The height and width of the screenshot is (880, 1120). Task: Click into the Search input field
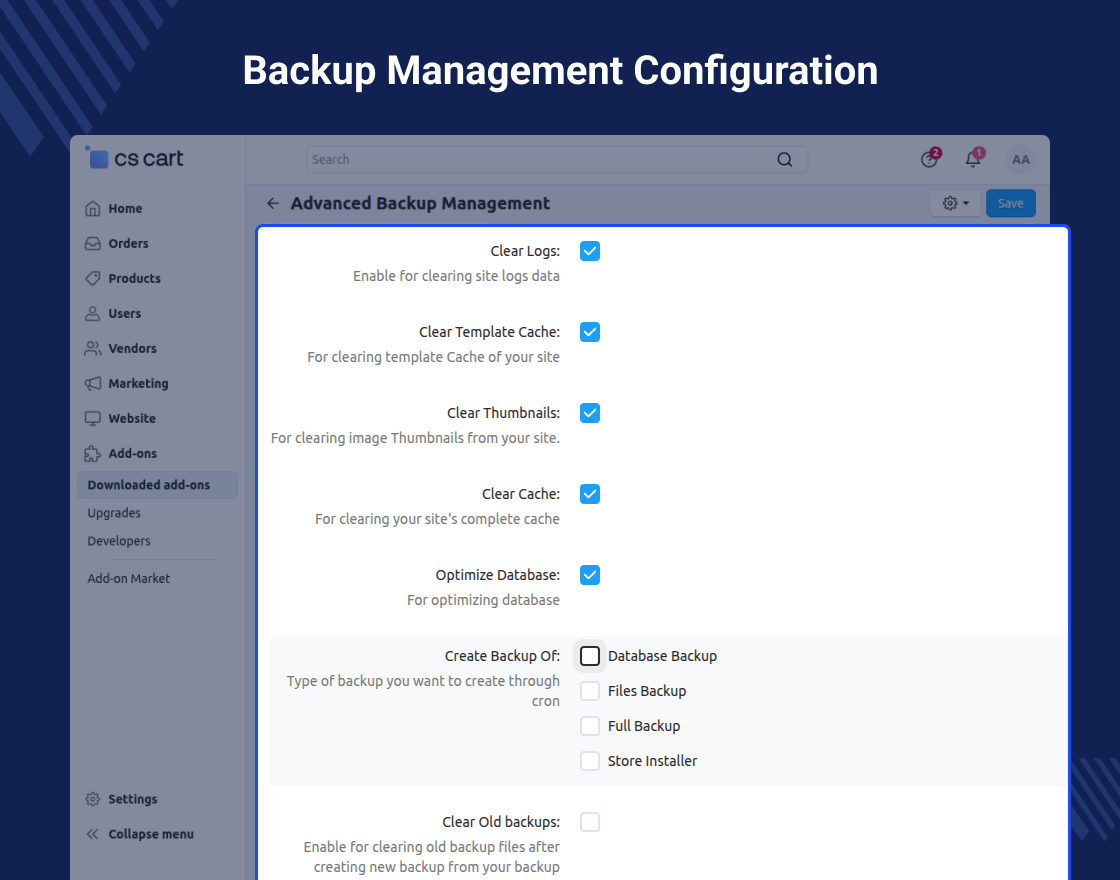click(557, 159)
